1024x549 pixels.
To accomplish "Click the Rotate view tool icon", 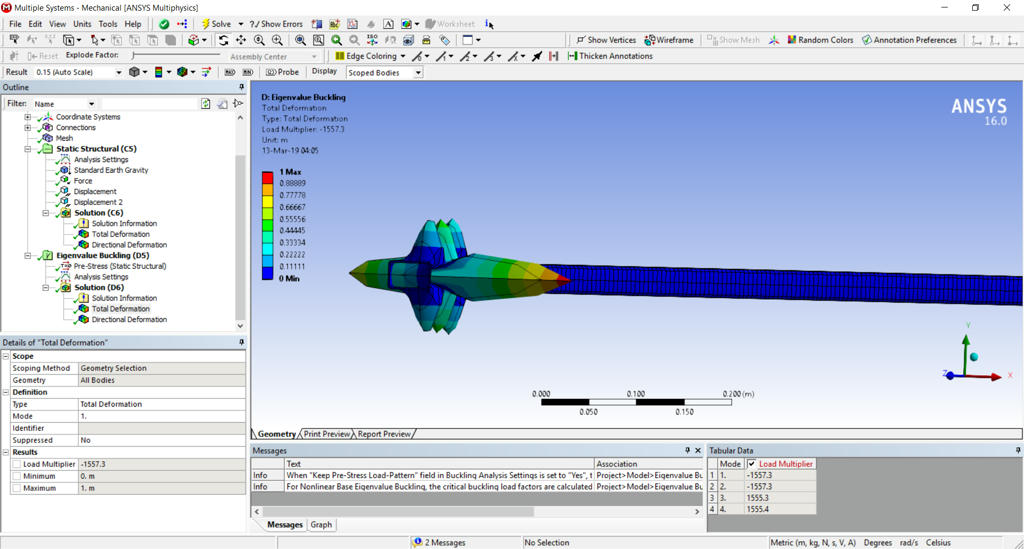I will pyautogui.click(x=223, y=40).
